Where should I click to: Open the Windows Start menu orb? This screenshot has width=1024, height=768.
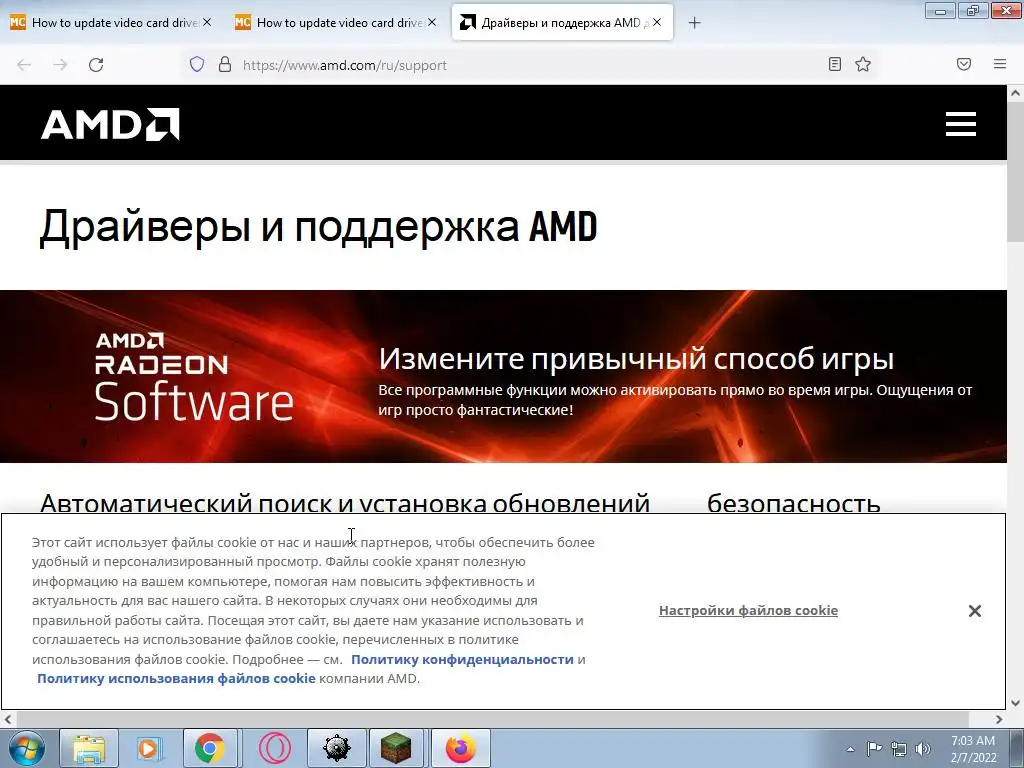(27, 748)
